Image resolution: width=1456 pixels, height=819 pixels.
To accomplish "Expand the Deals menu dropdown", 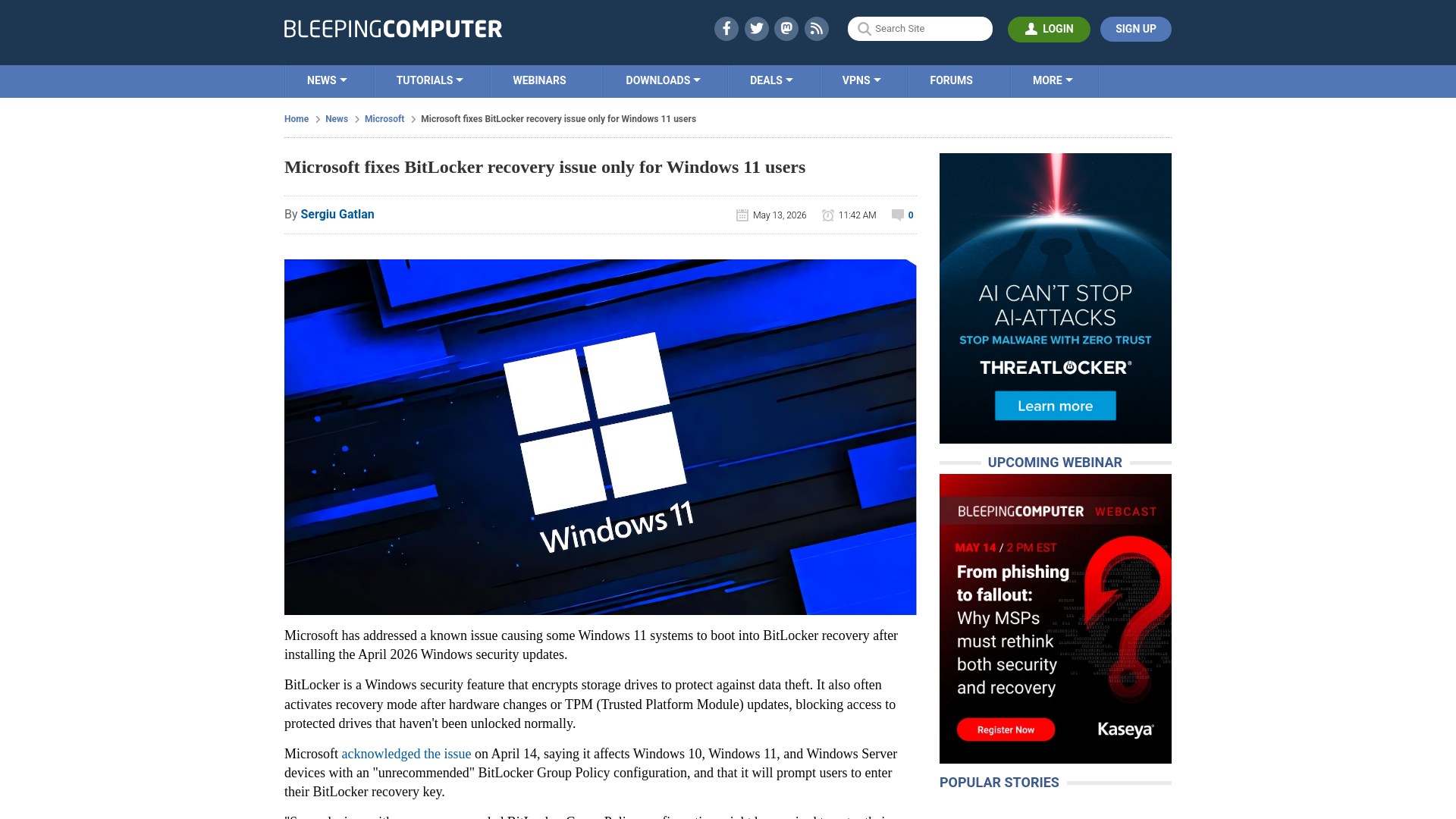I will click(x=771, y=80).
